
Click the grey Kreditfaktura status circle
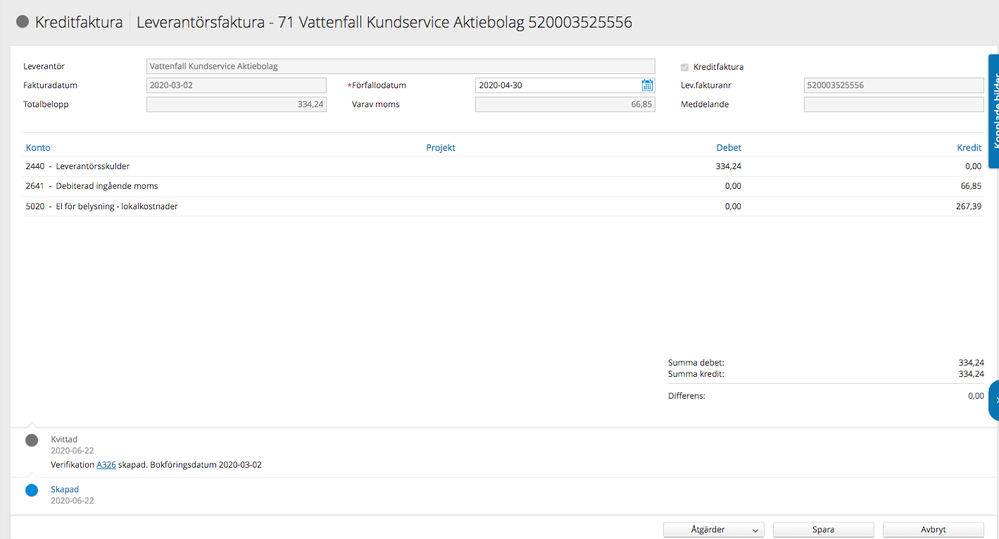click(22, 22)
